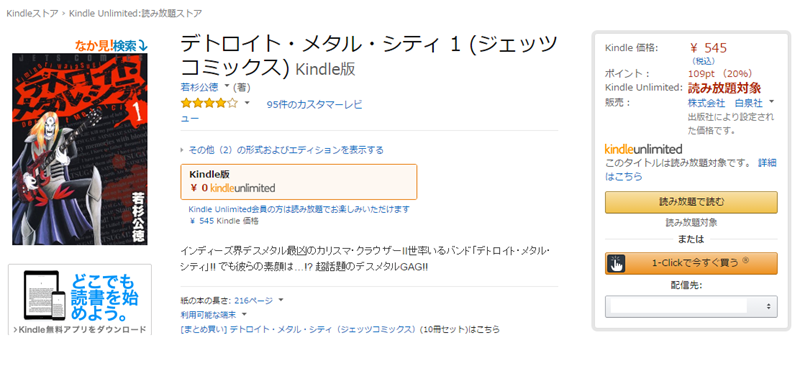Click the 読み放題で読む button
This screenshot has height=371, width=800.
(x=691, y=202)
